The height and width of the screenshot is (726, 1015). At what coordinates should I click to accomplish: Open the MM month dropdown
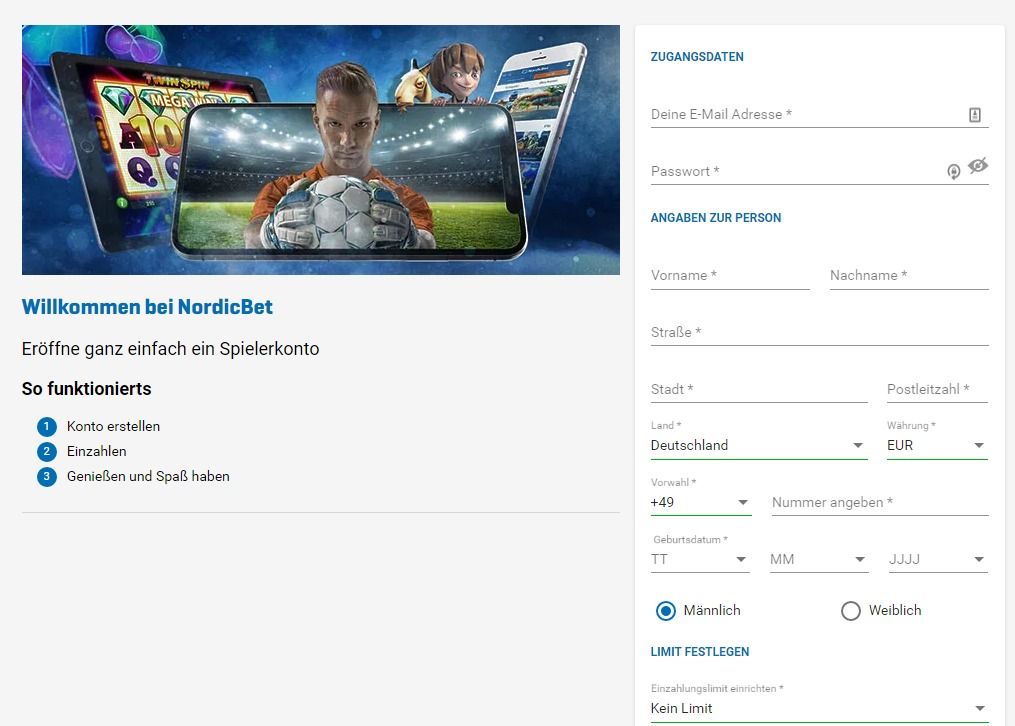coord(819,559)
